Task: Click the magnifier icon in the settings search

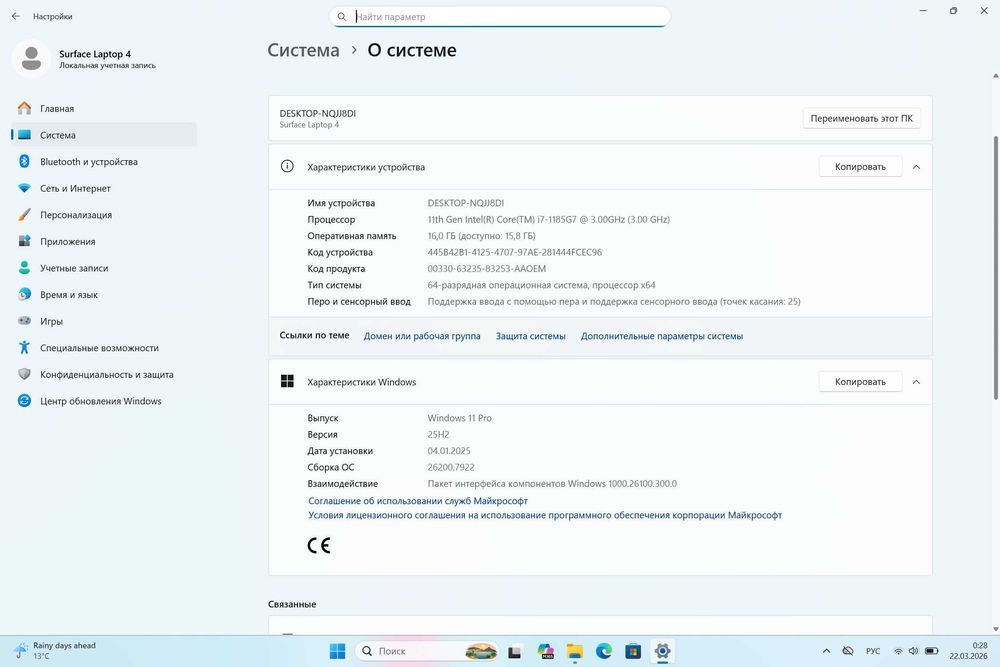Action: pyautogui.click(x=342, y=17)
